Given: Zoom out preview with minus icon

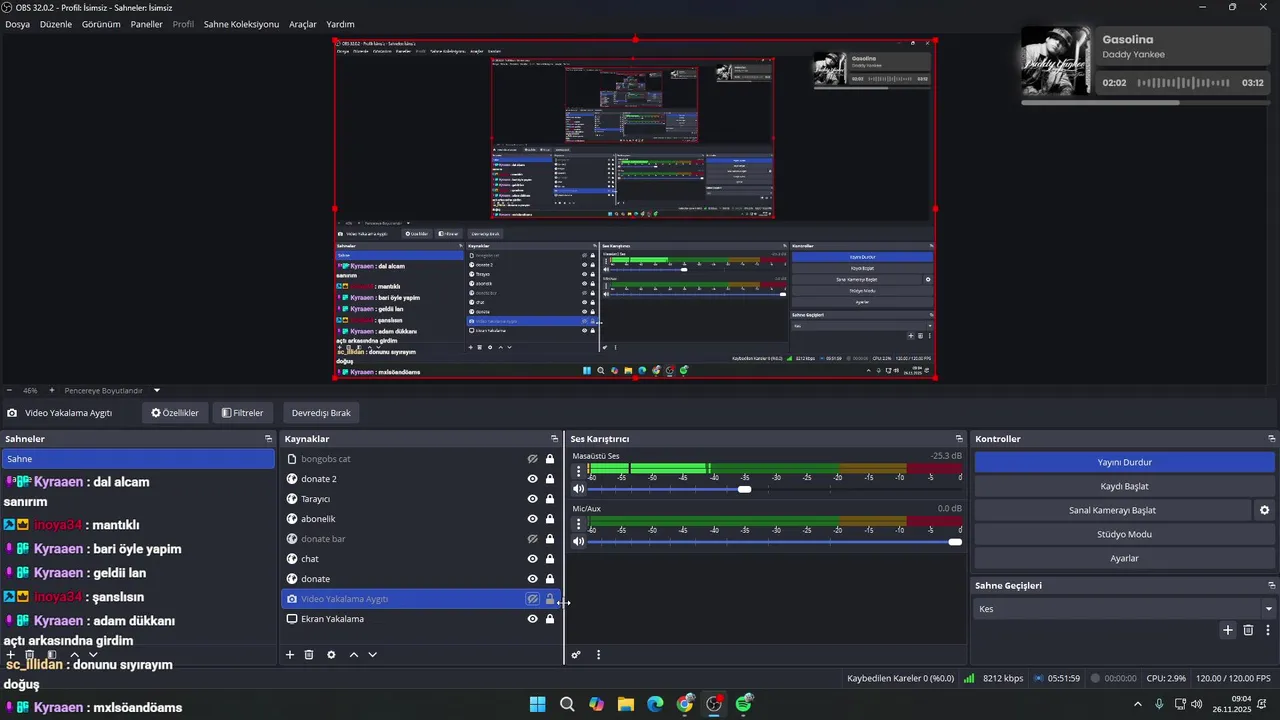Looking at the screenshot, I should click(x=9, y=390).
